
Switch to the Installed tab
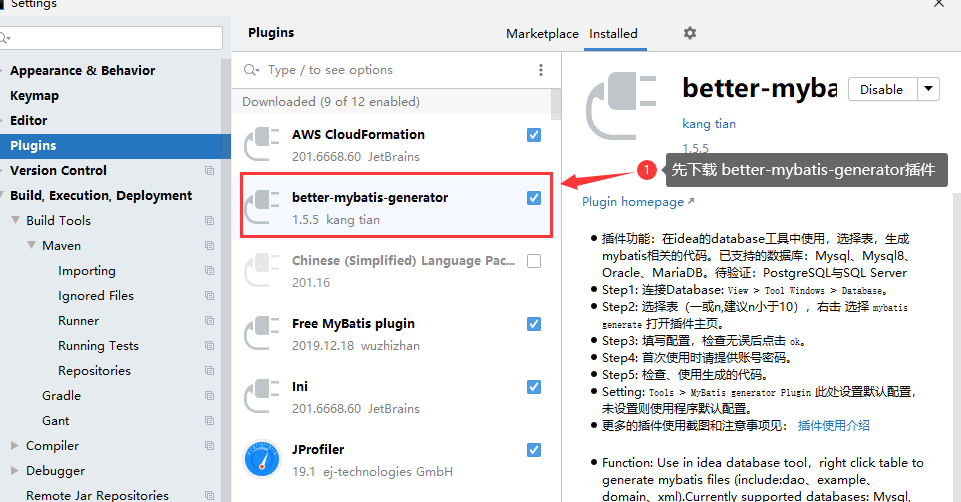[x=613, y=34]
